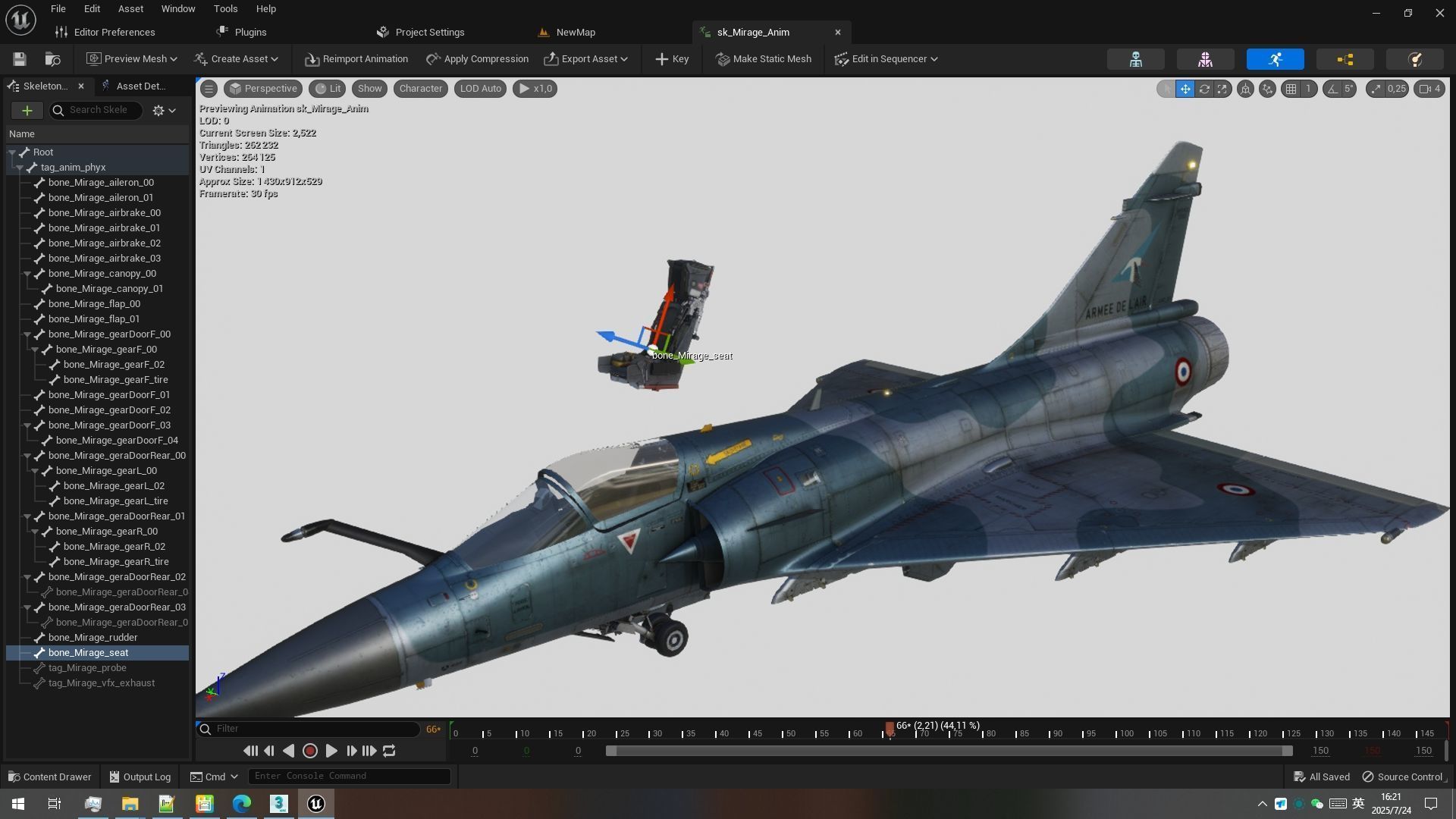Click the timeline scrubber marker at frame 66

890,730
